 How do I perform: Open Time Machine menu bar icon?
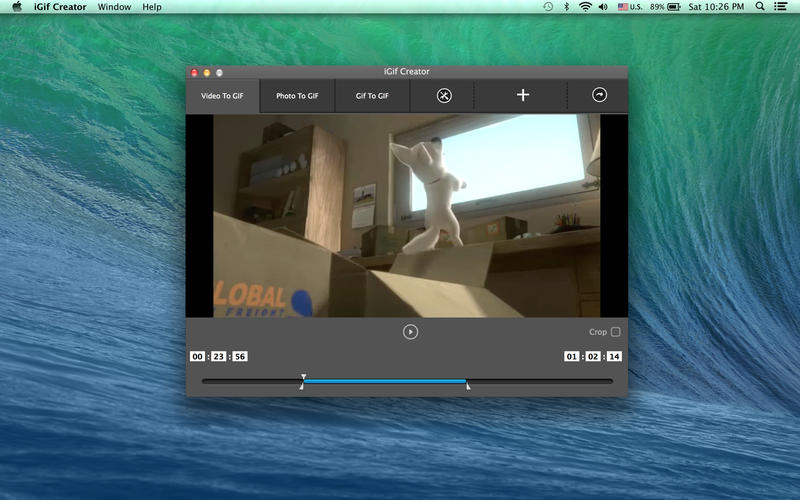coord(548,7)
